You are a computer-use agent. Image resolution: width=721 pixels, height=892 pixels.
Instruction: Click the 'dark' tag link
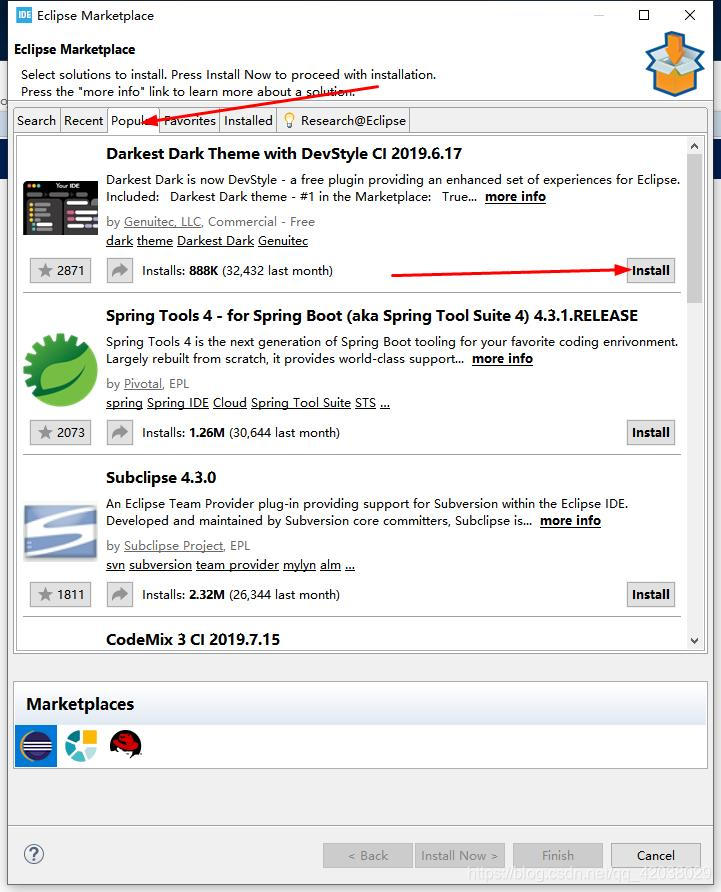[120, 241]
